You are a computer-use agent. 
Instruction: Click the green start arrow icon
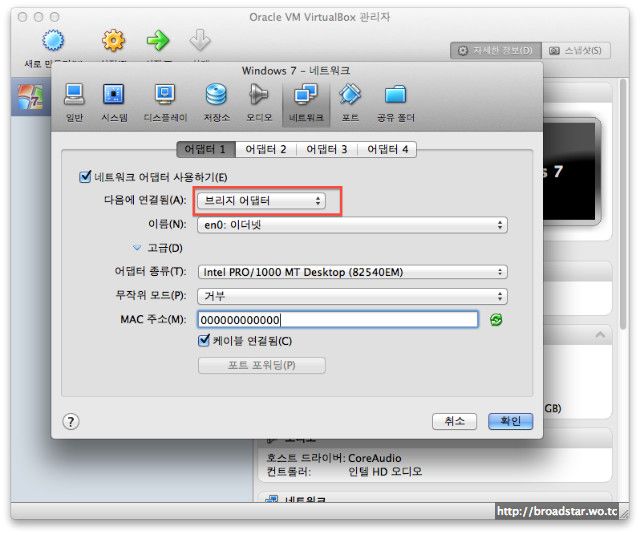[158, 40]
